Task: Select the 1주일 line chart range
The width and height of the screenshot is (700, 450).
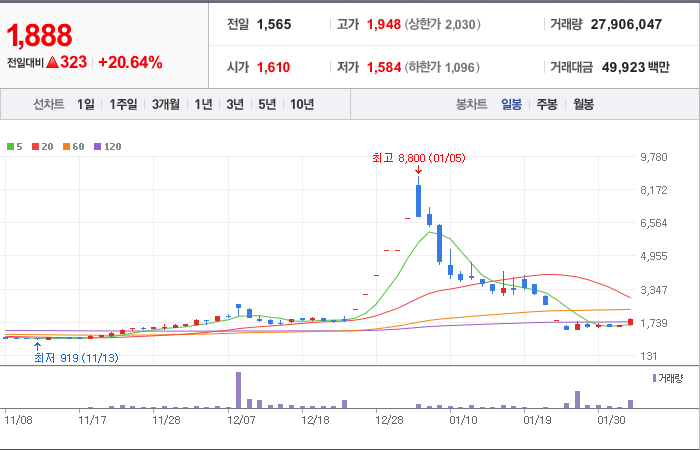Action: point(124,104)
